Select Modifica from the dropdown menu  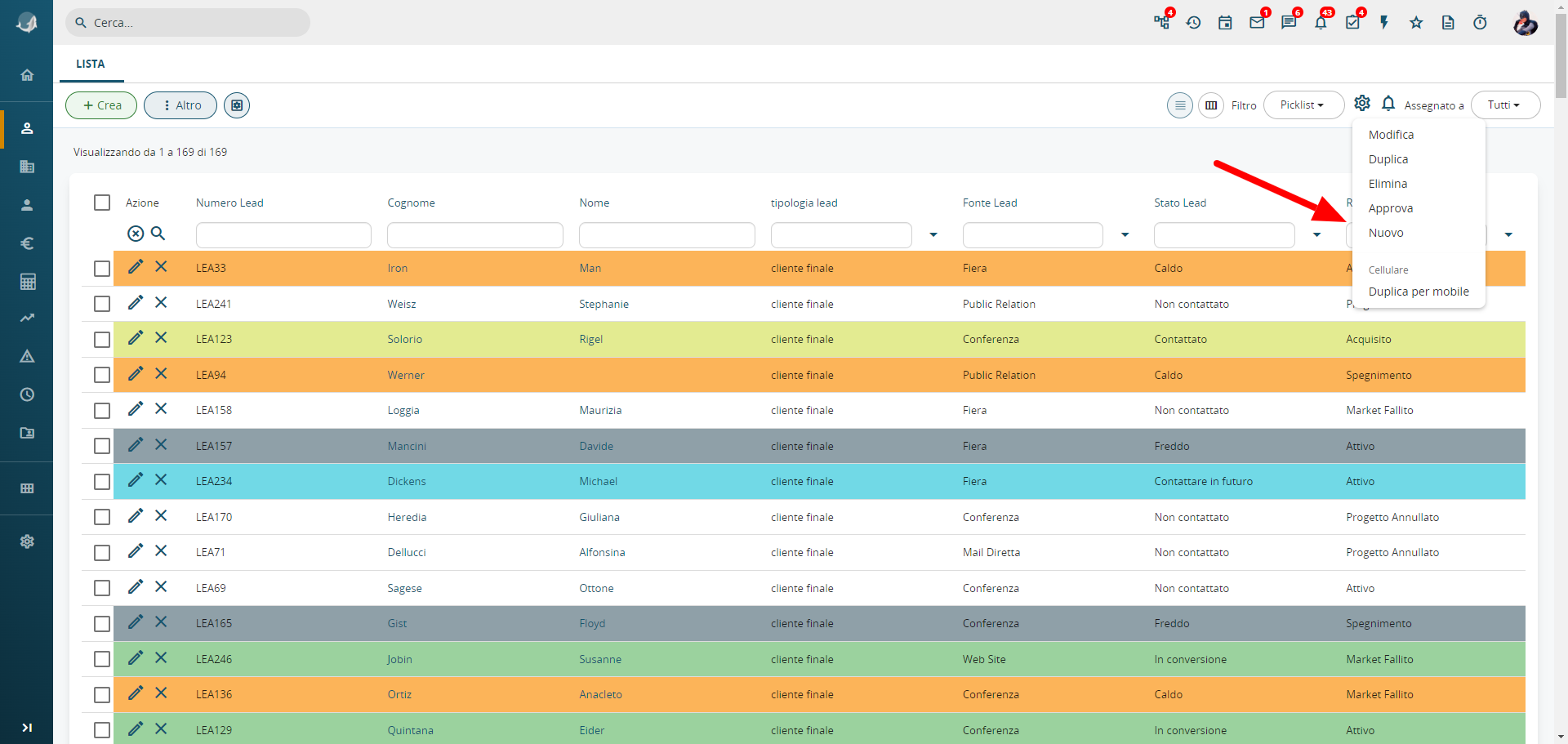click(x=1419, y=135)
